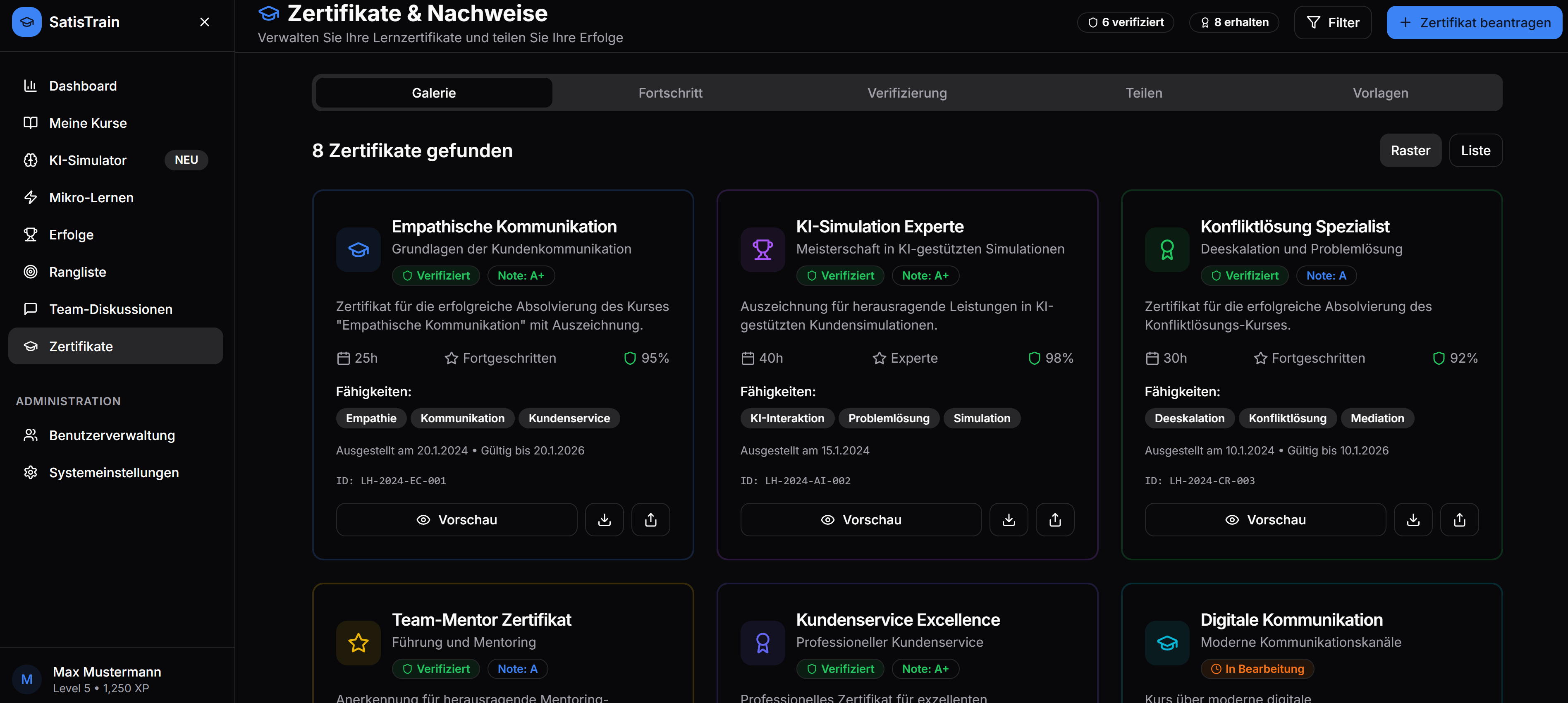Click the KI-Interaktion skill tag
The height and width of the screenshot is (703, 1568).
787,418
